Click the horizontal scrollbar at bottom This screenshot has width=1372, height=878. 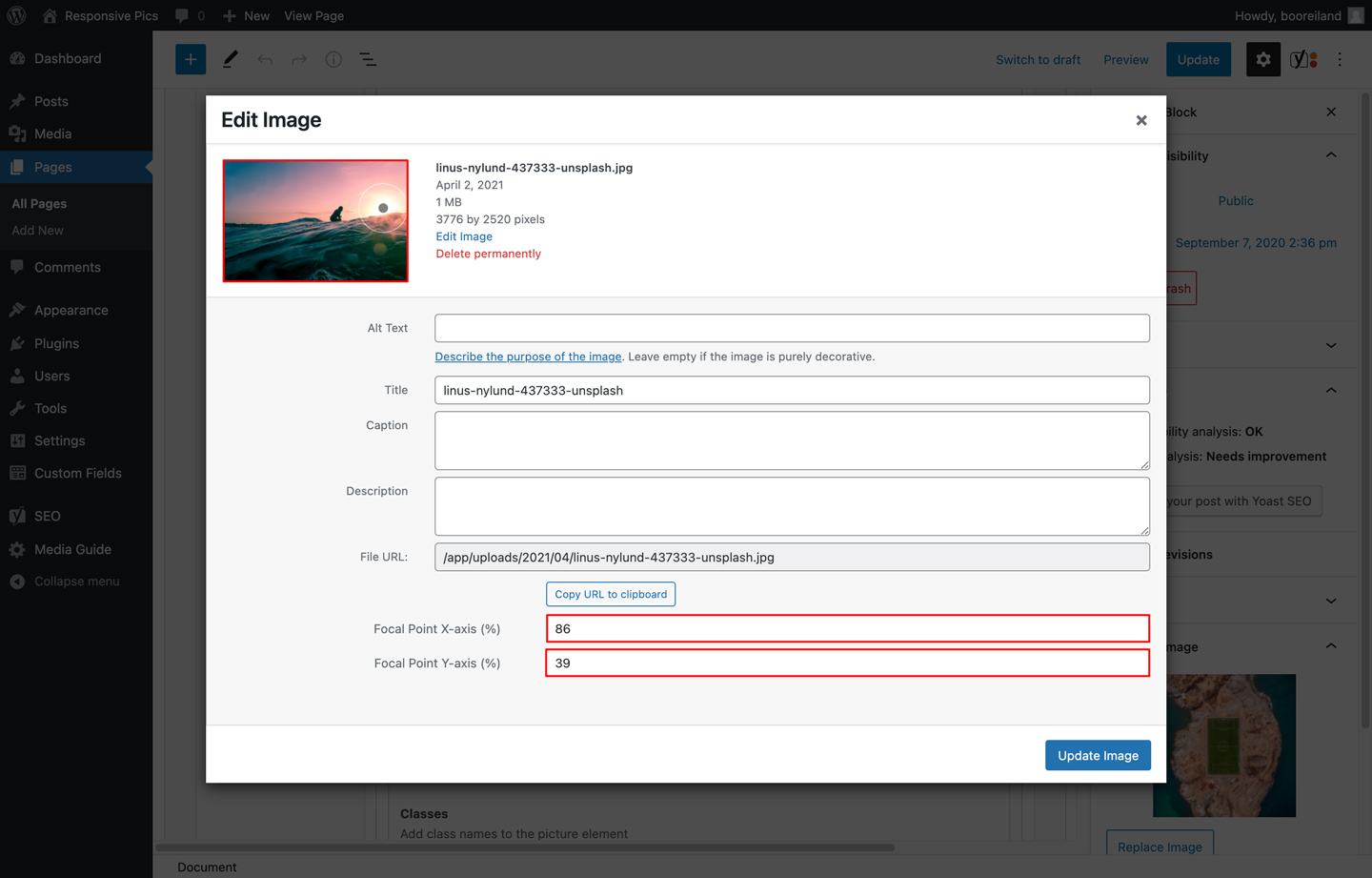(x=525, y=847)
